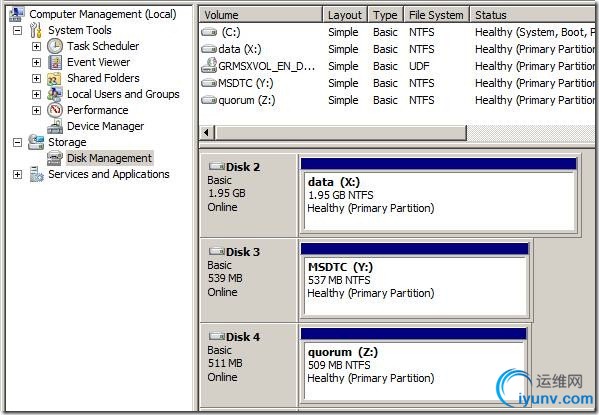Viewport: 599px width, 415px height.
Task: Click the 539 MB size under Disk 3
Action: click(225, 278)
